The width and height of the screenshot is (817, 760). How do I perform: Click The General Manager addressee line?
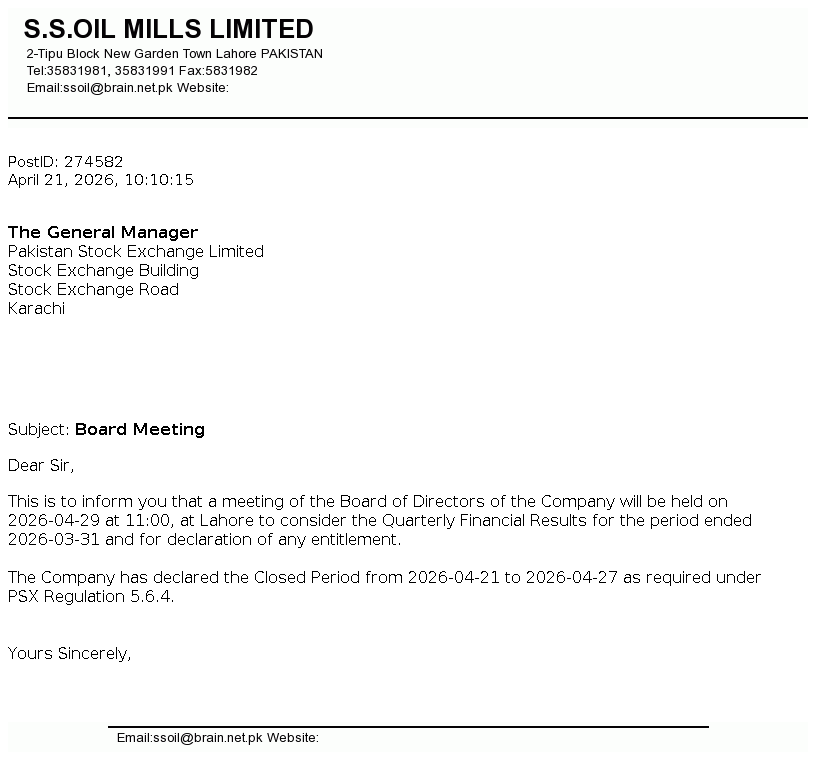coord(103,233)
